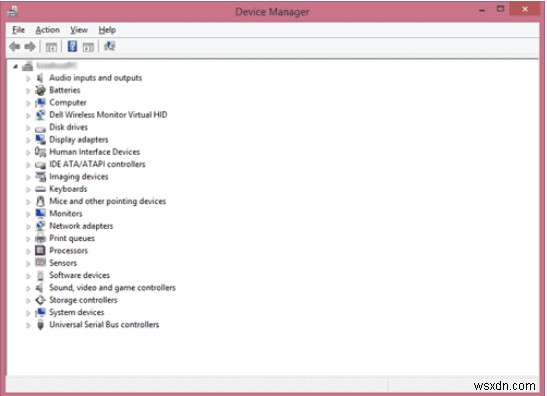This screenshot has width=547, height=396.
Task: Click the root computer node icon
Action: (x=28, y=66)
